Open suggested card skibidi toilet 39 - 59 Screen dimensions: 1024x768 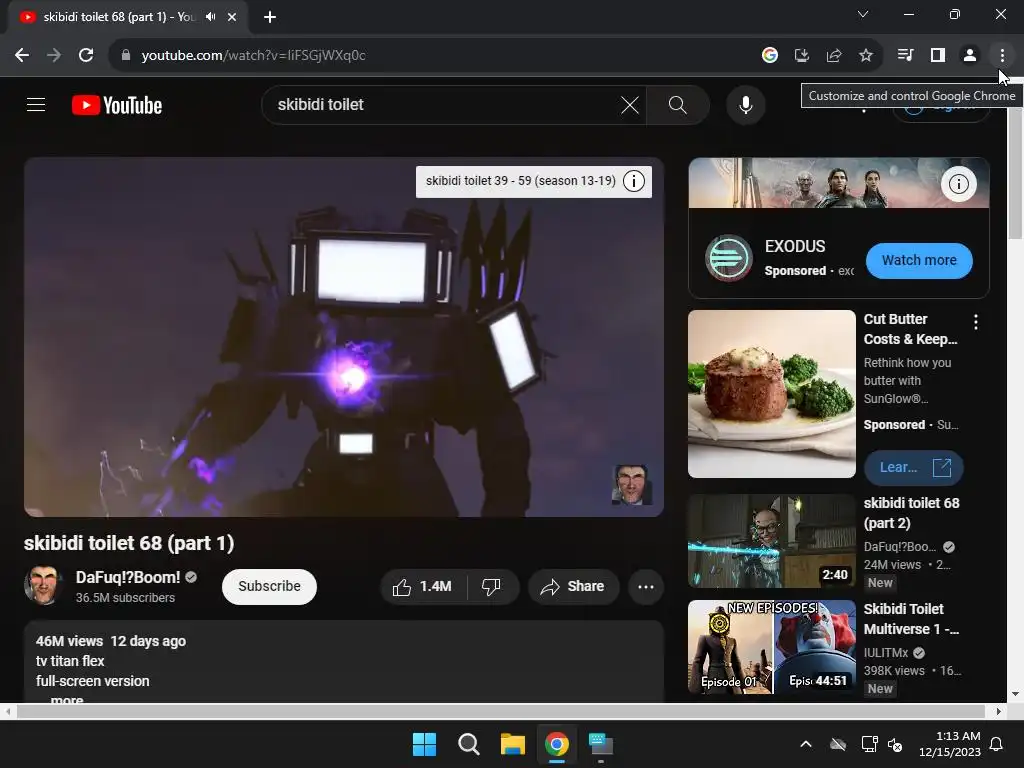click(x=520, y=181)
